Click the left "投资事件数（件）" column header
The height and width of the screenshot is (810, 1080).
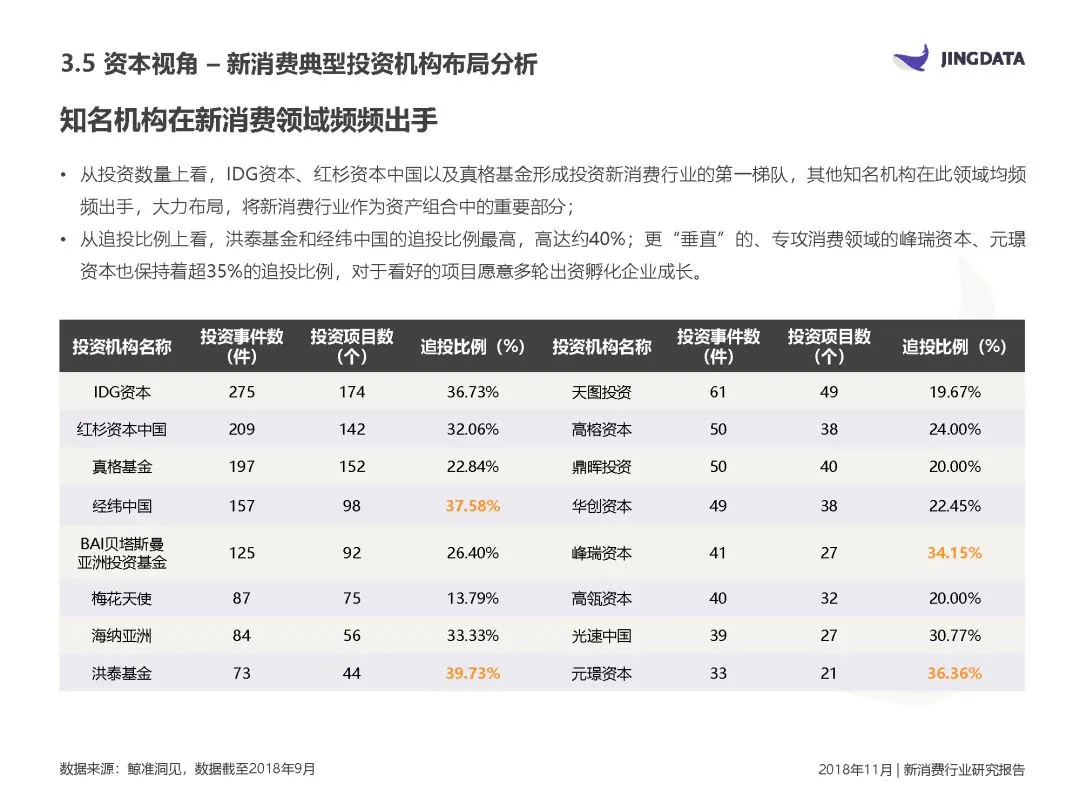[x=242, y=346]
